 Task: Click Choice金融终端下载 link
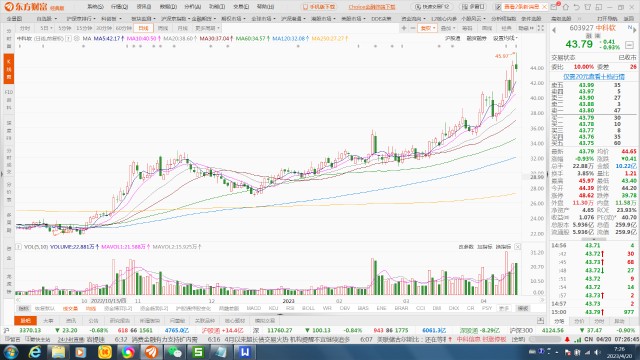tap(372, 7)
